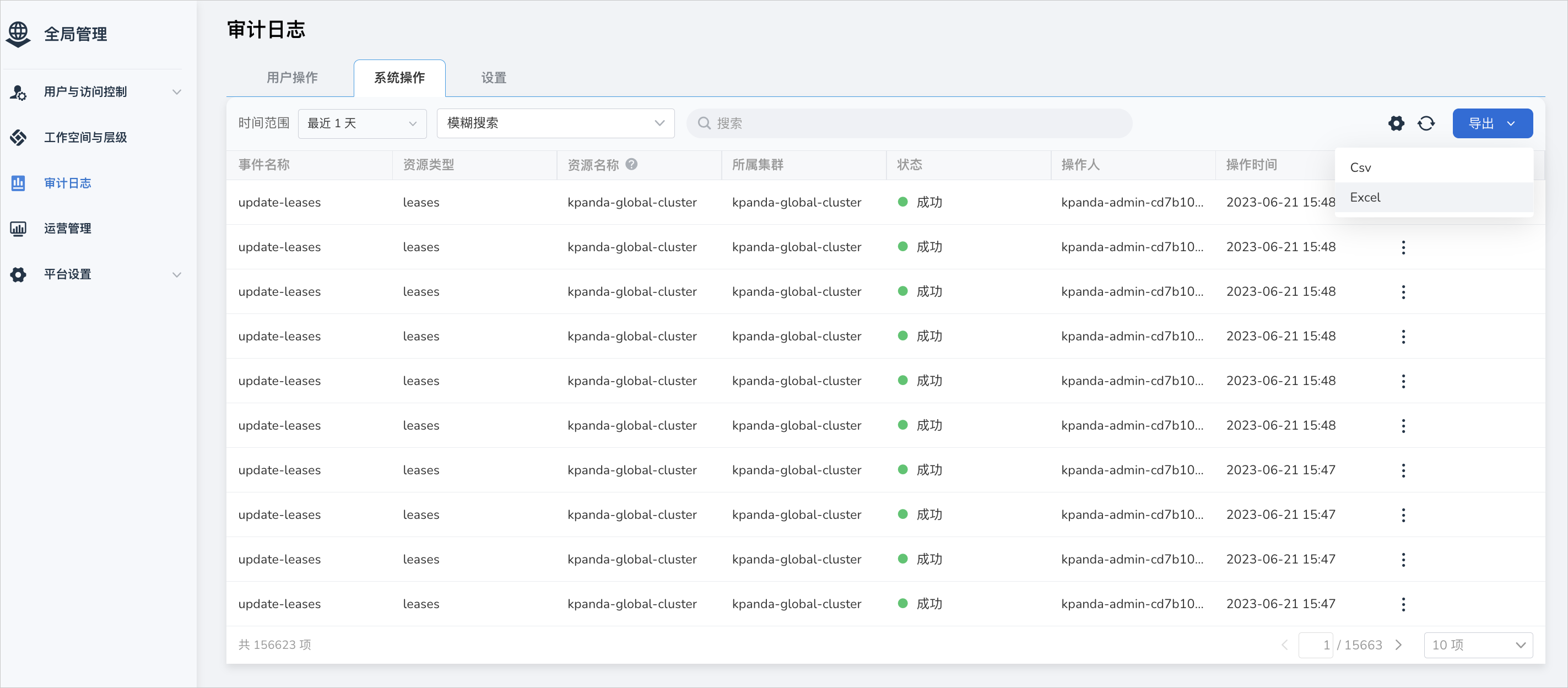Click the help icon beside 资源名称
This screenshot has width=1568, height=688.
[631, 164]
